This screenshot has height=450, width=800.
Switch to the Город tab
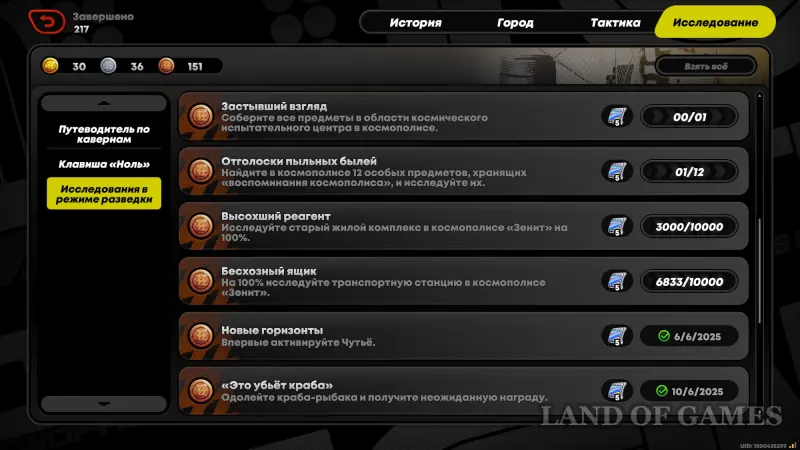point(515,22)
